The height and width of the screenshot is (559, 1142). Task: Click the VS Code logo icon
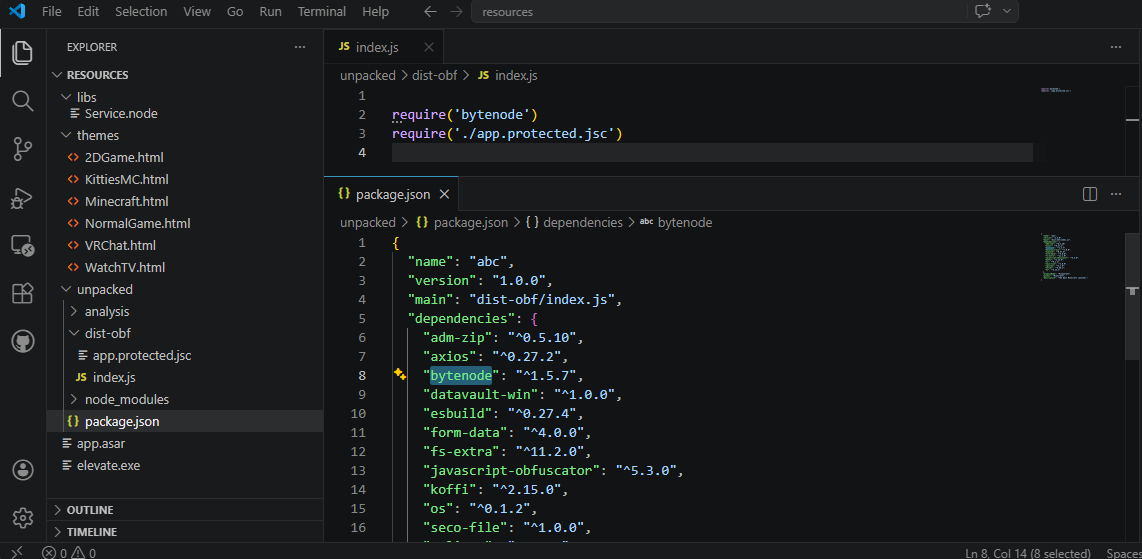pyautogui.click(x=17, y=12)
